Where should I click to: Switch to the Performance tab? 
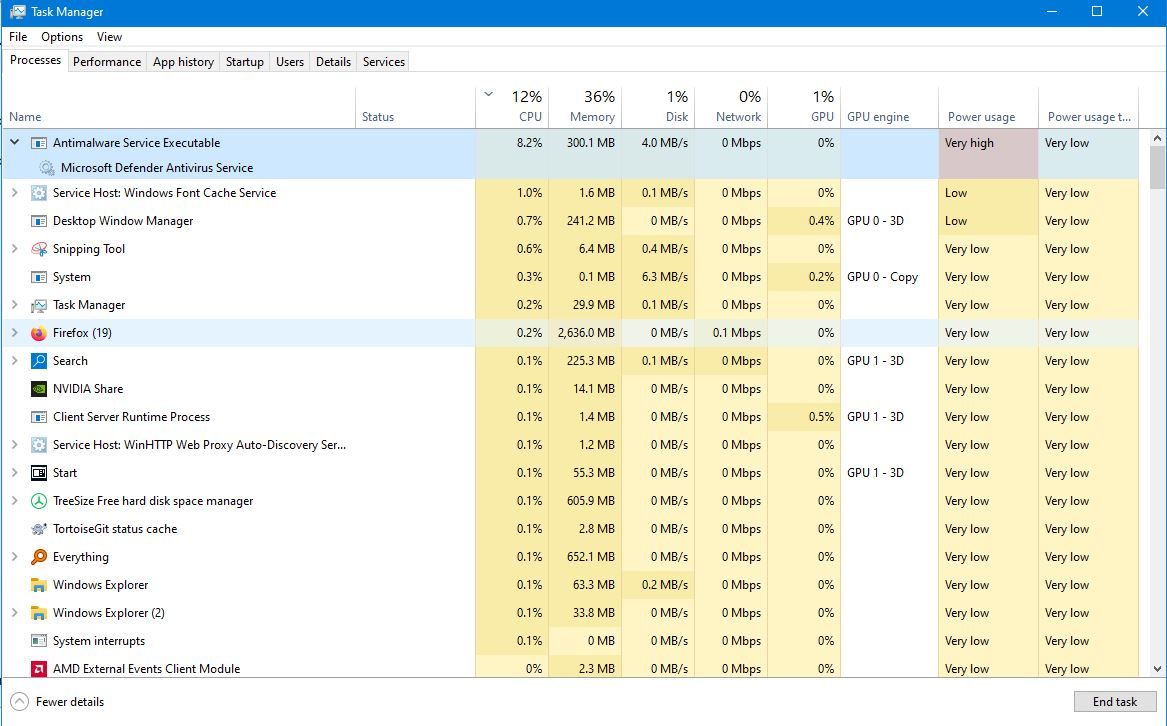106,62
